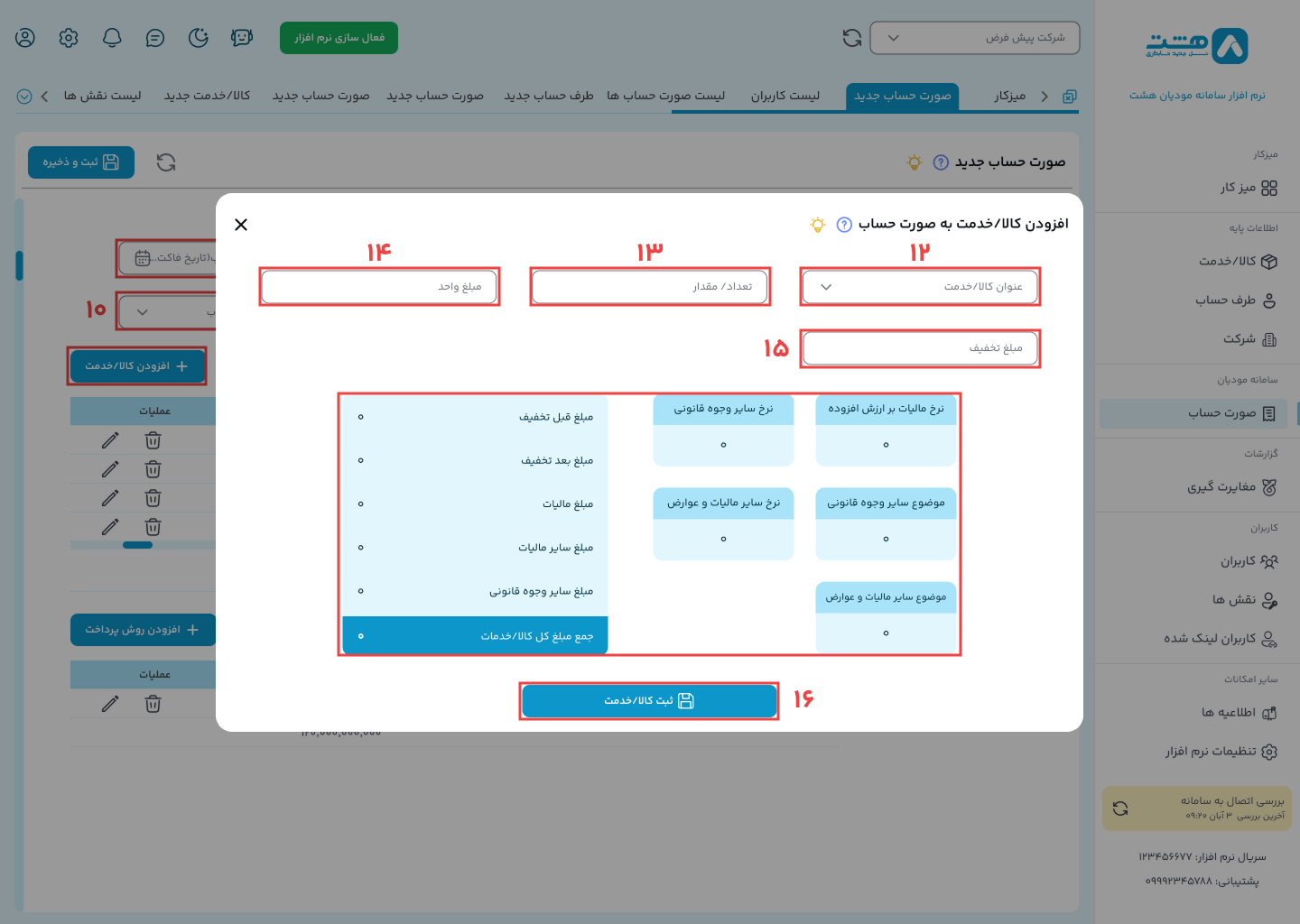Click the settings gear in the top bar
This screenshot has height=924, width=1300.
68,38
